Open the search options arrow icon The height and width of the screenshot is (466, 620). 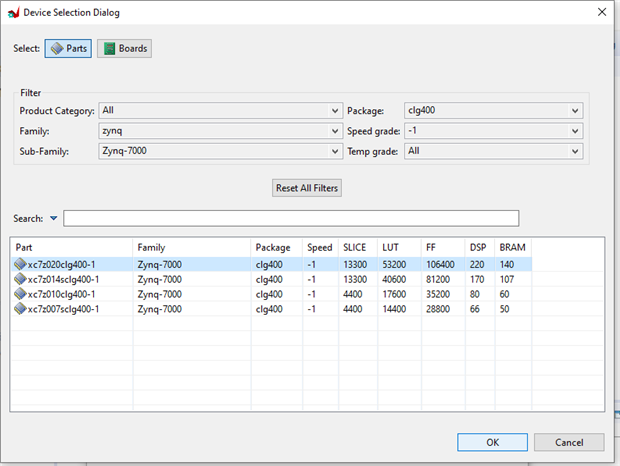(x=53, y=218)
